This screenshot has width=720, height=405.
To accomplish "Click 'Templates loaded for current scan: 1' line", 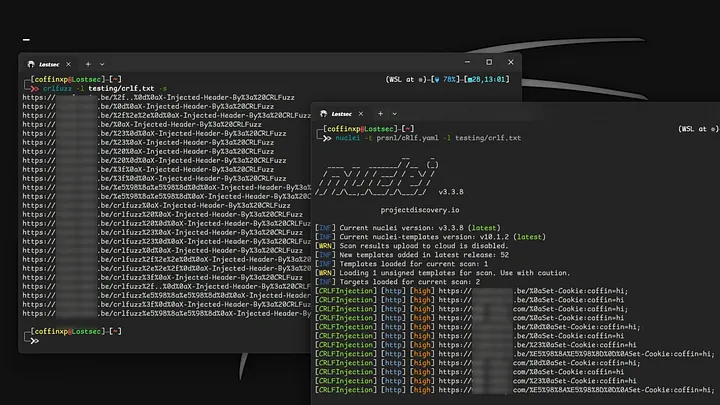I will click(x=401, y=264).
